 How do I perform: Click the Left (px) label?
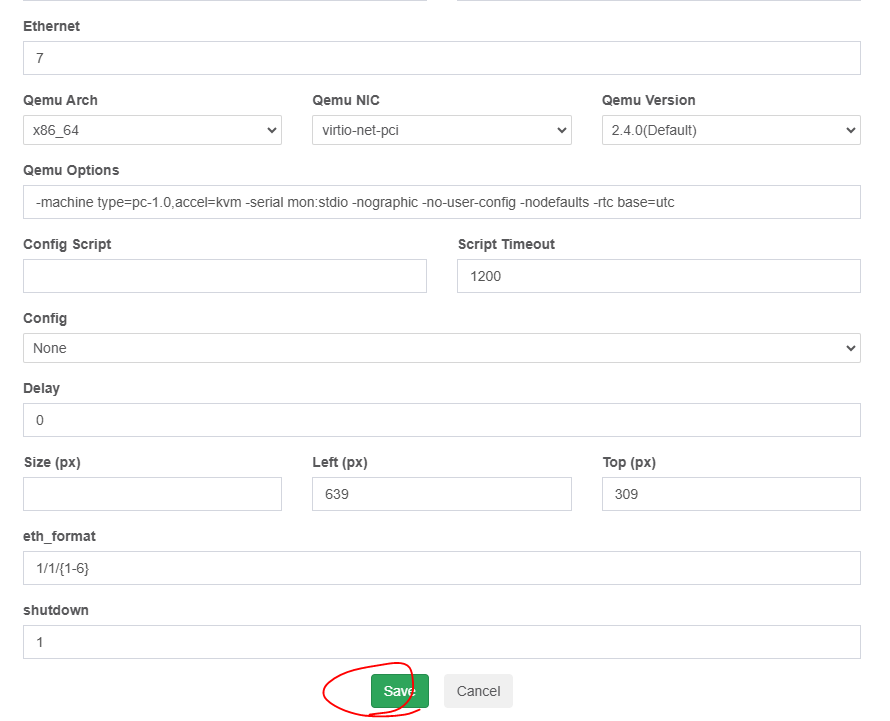340,463
